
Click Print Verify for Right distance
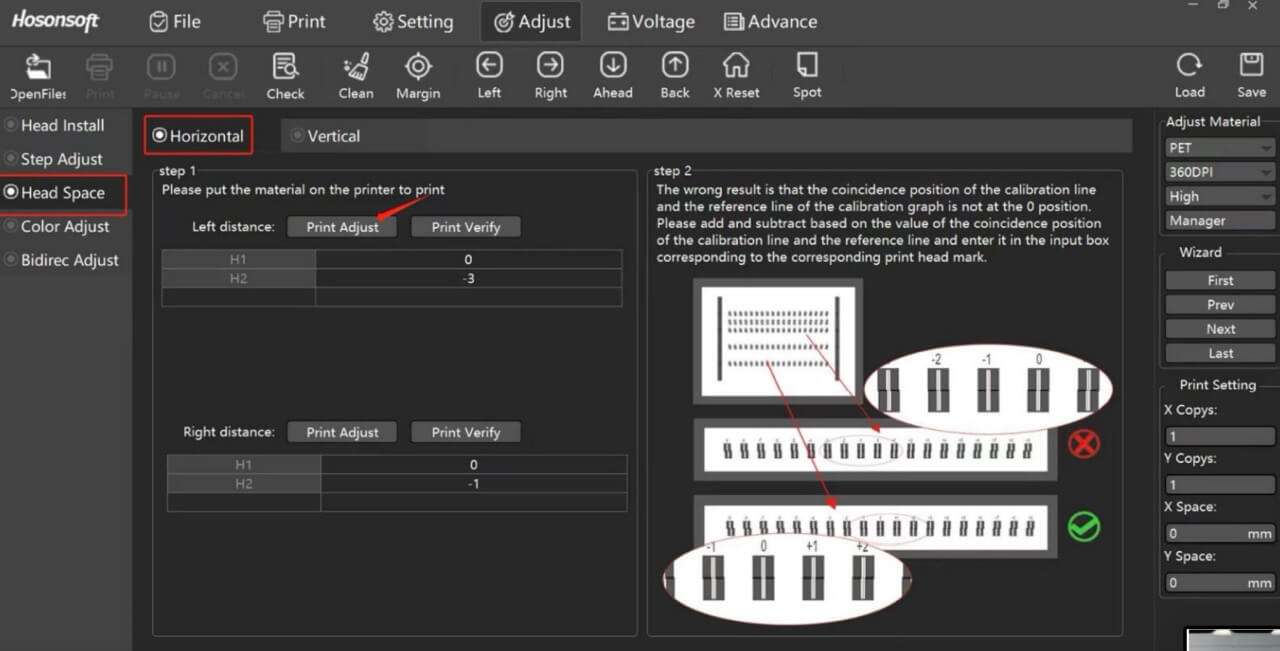[465, 432]
